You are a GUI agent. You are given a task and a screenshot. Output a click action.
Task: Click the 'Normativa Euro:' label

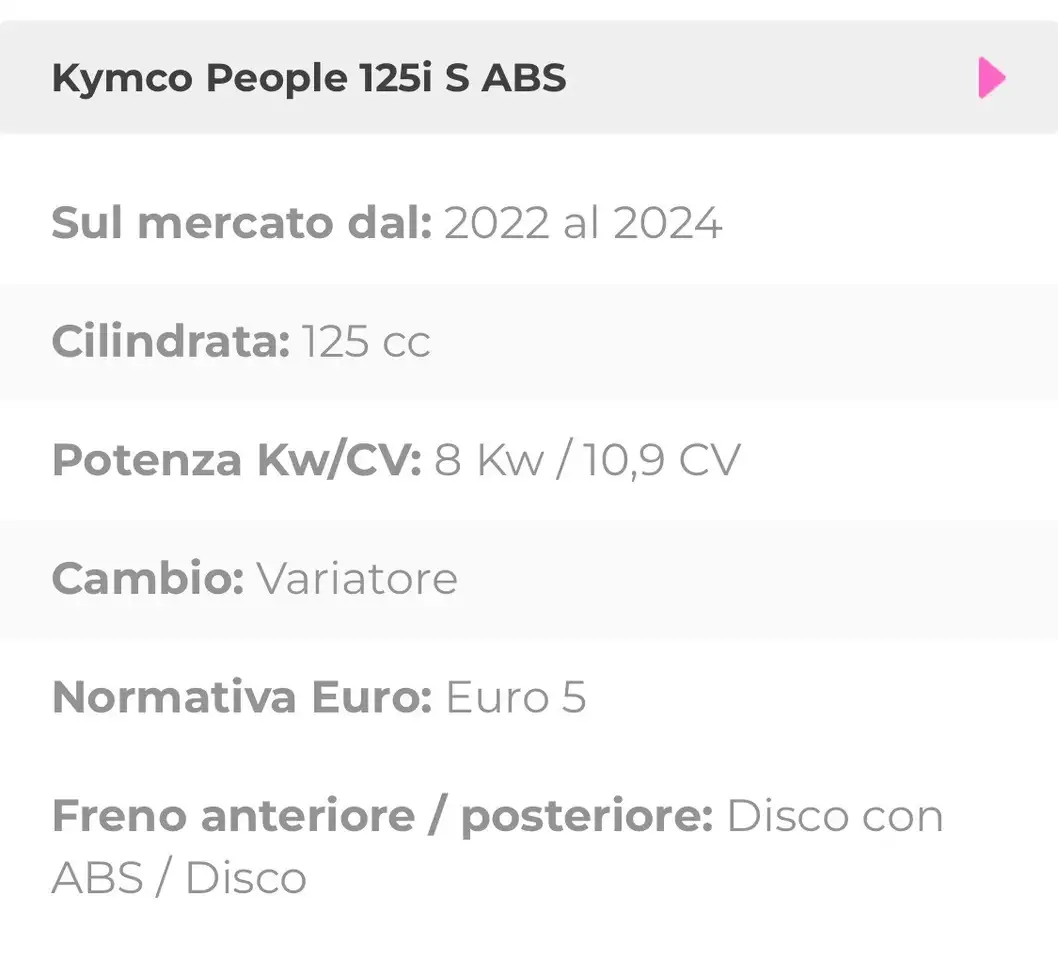click(x=242, y=697)
